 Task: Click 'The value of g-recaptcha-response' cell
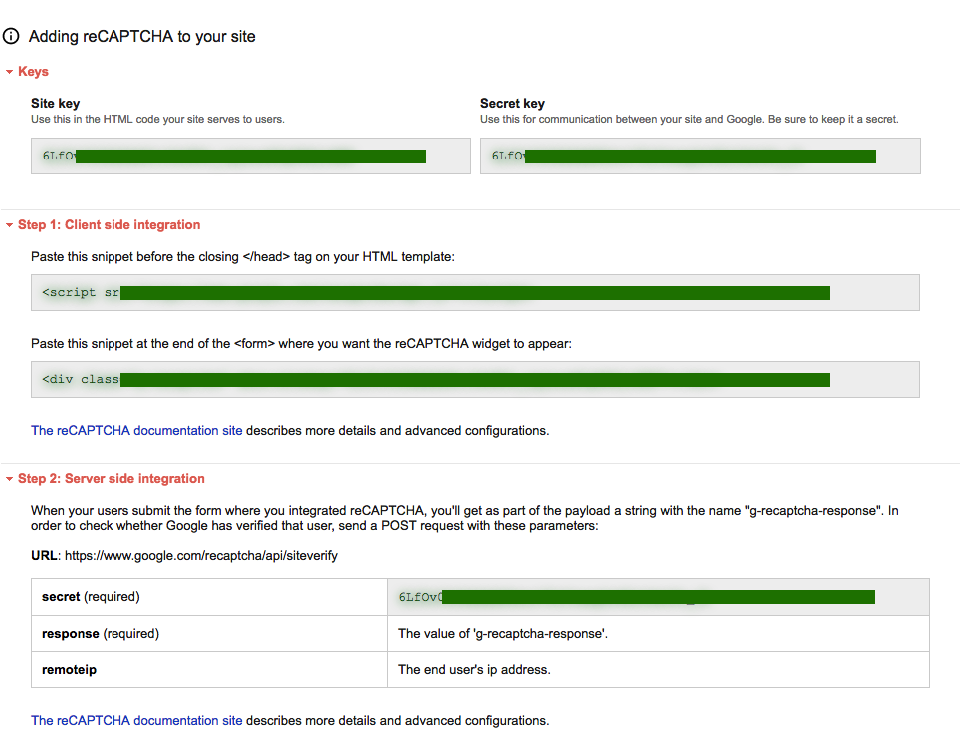(658, 634)
